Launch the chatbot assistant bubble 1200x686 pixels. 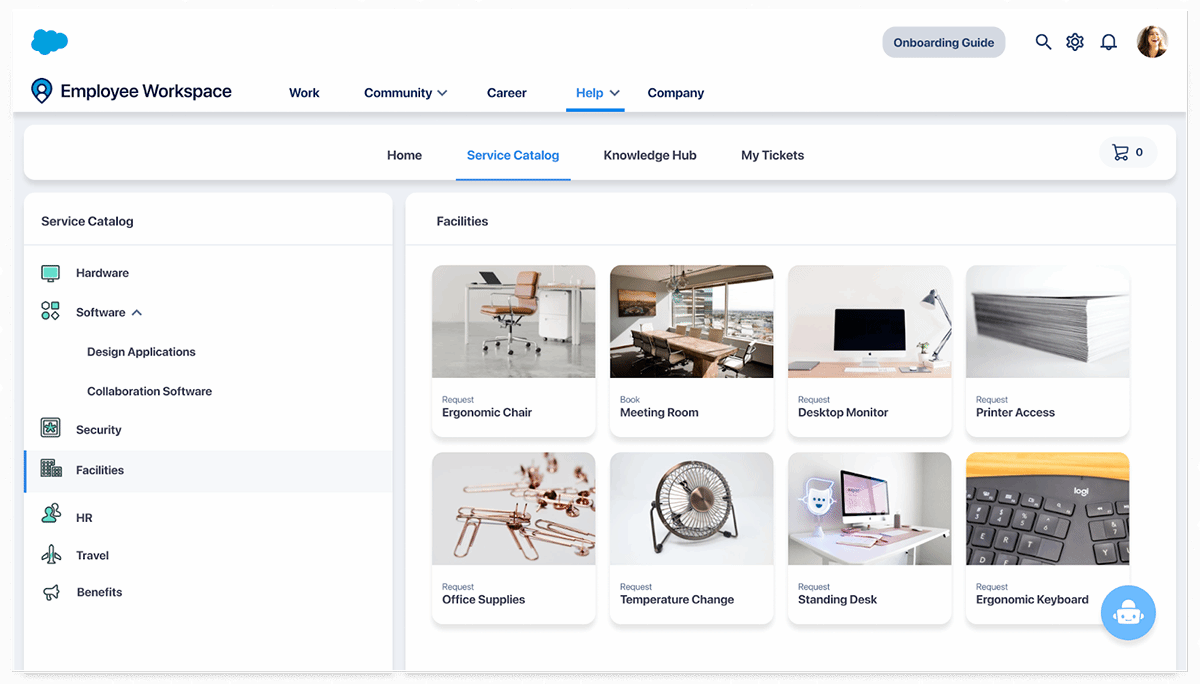click(x=1128, y=612)
